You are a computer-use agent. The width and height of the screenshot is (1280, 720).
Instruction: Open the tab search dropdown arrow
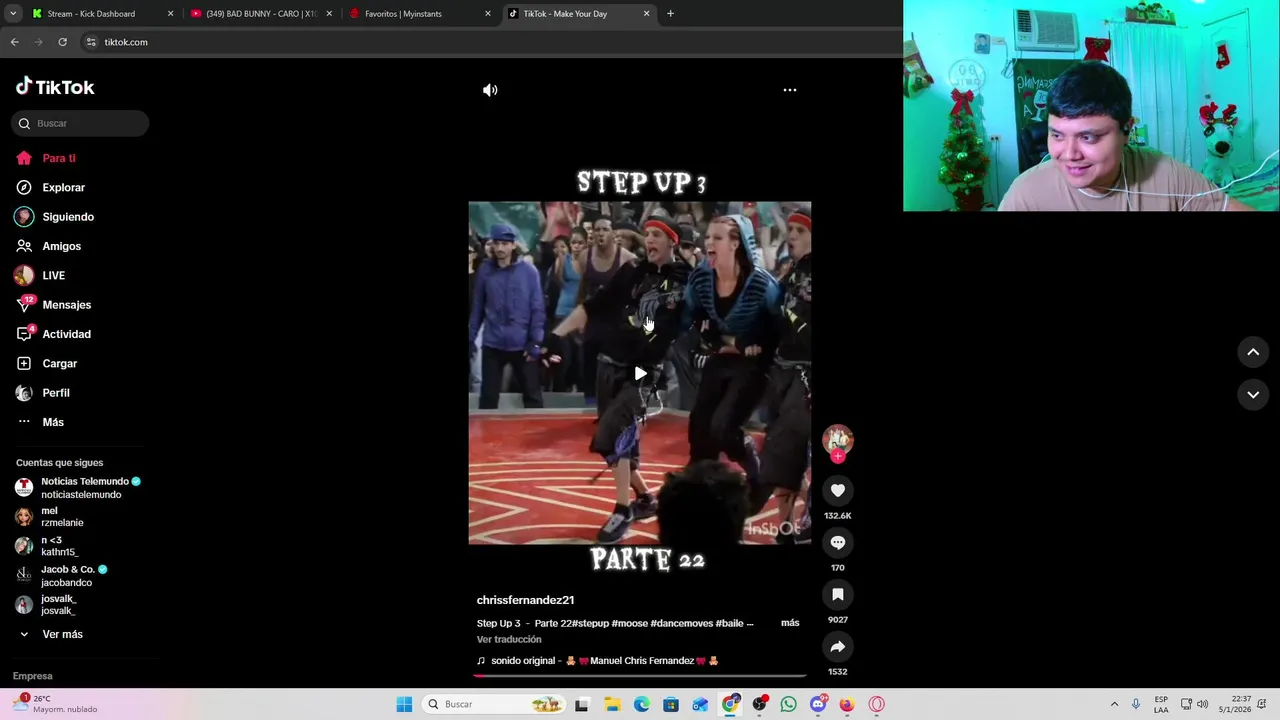[x=13, y=14]
